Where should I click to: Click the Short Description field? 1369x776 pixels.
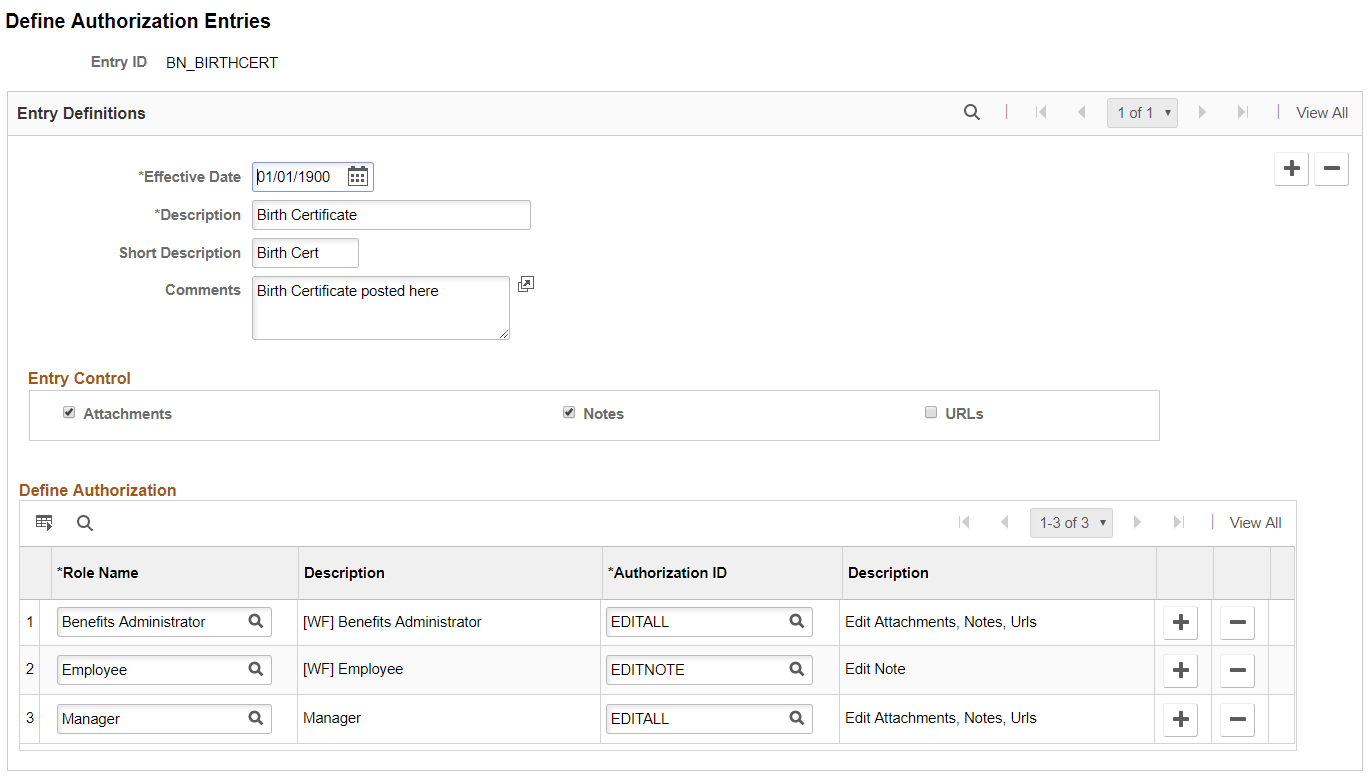(x=305, y=253)
